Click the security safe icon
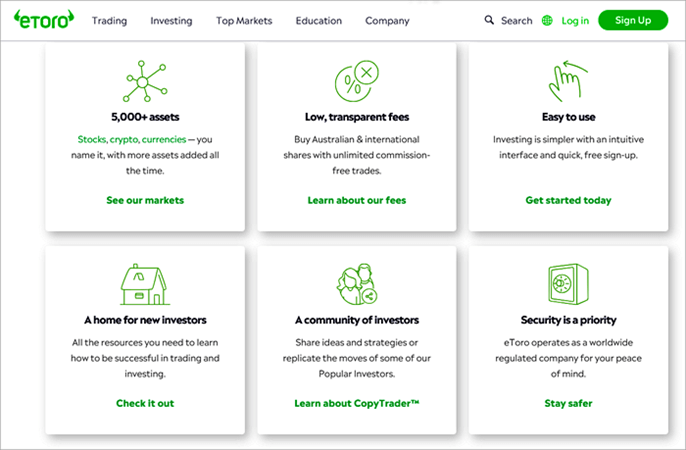Viewport: 686px width, 450px height. 568,285
